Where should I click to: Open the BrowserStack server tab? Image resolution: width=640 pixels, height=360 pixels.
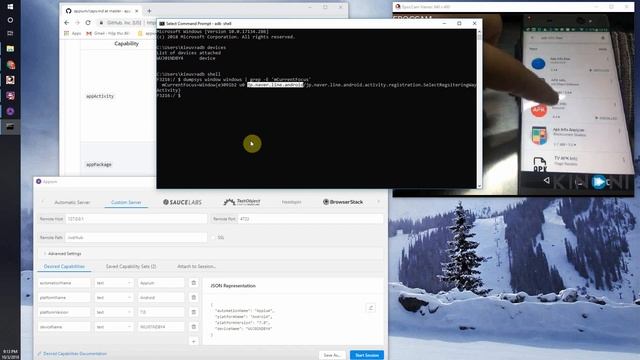343,202
